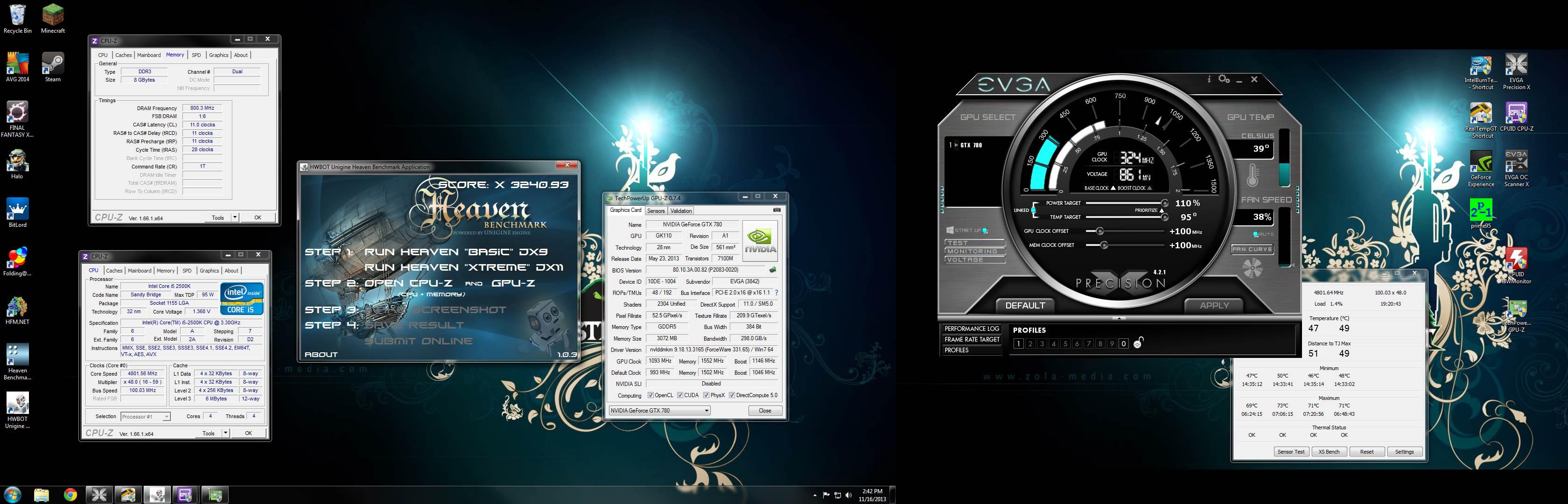Open SPD tab in the CPU-Z Memory window
1568x504 pixels.
pyautogui.click(x=196, y=55)
